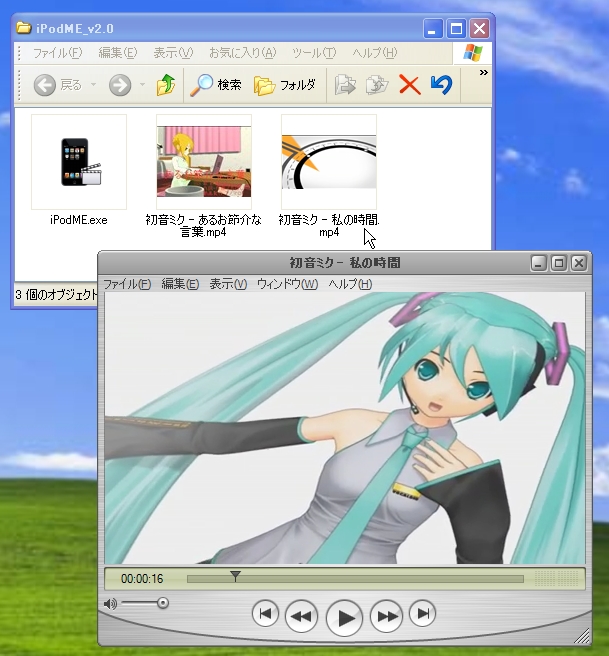609x656 pixels.
Task: Jump to start with skip-back button
Action: click(265, 614)
